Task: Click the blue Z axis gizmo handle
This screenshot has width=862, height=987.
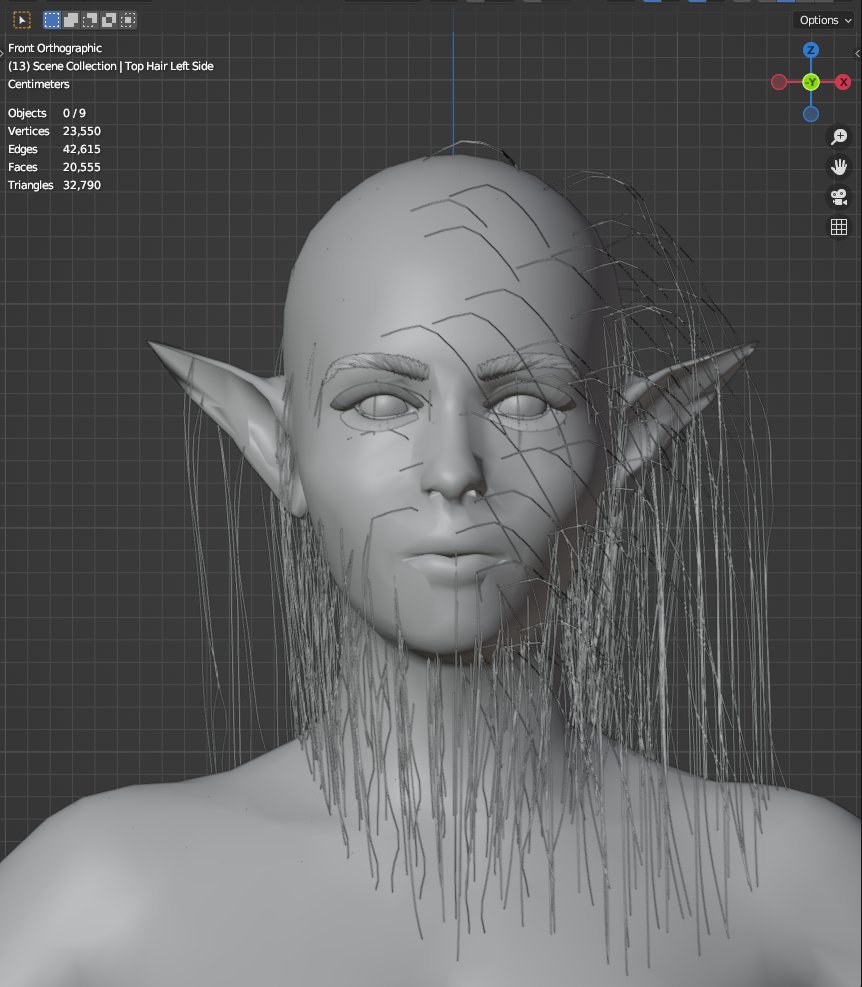Action: (x=811, y=50)
